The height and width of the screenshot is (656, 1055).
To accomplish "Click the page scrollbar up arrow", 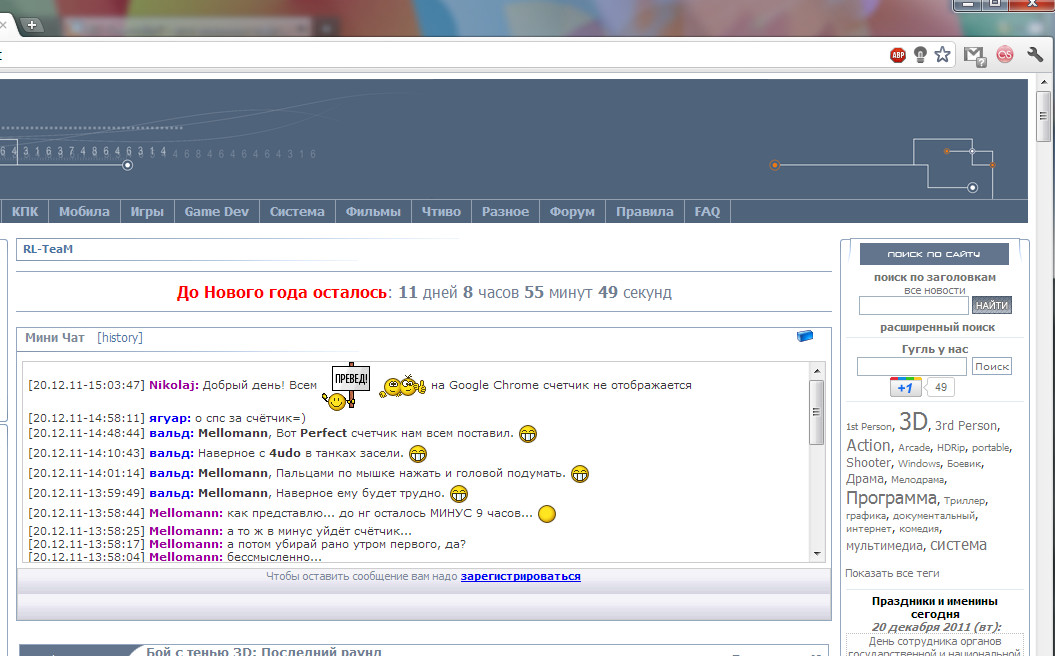I will (1044, 83).
